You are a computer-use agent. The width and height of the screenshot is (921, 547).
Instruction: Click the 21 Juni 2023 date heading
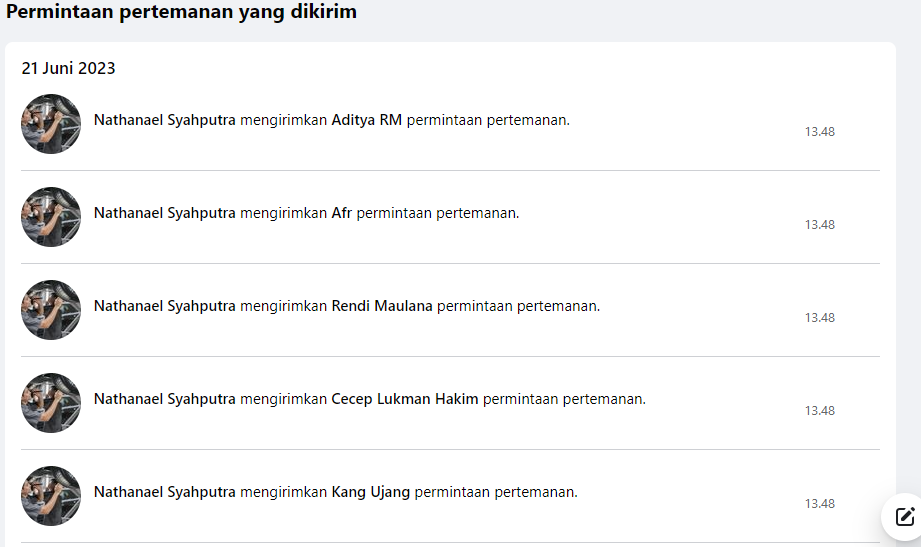[x=68, y=69]
